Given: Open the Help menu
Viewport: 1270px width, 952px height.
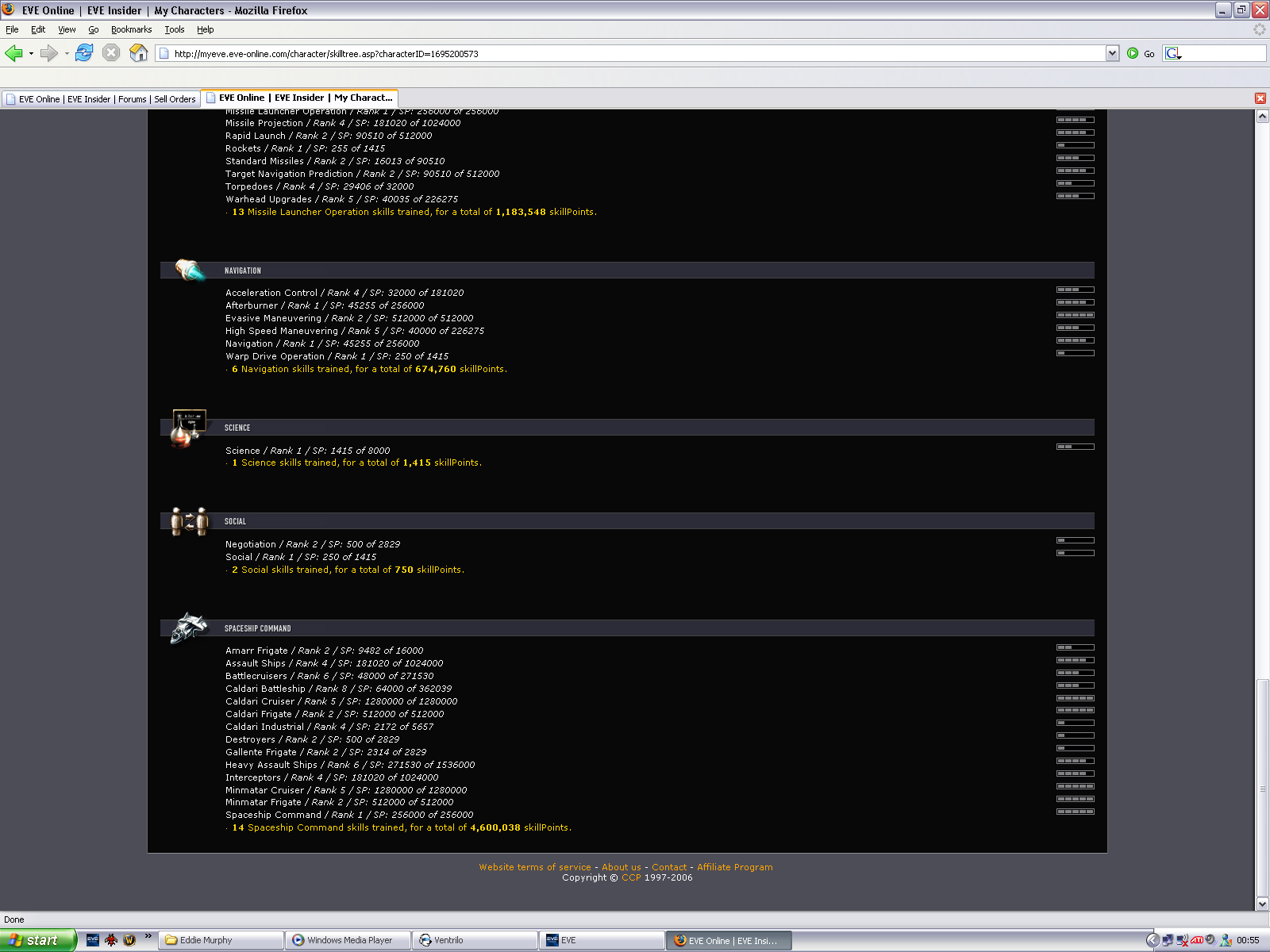Looking at the screenshot, I should pyautogui.click(x=206, y=29).
